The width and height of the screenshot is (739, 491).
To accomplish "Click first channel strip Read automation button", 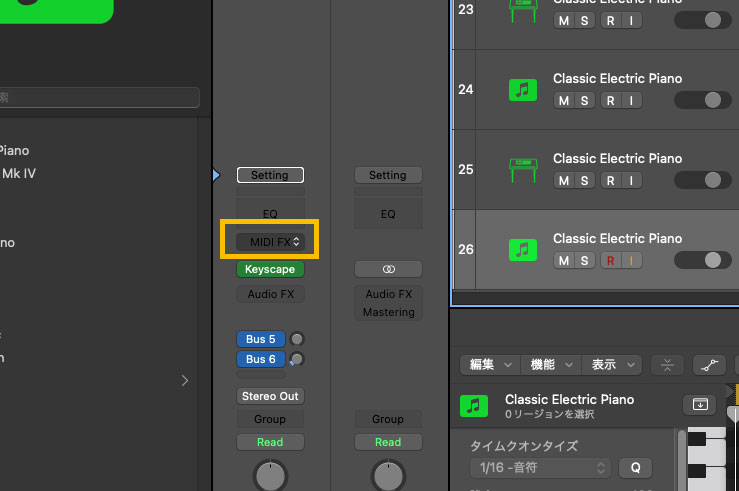I will click(x=270, y=442).
